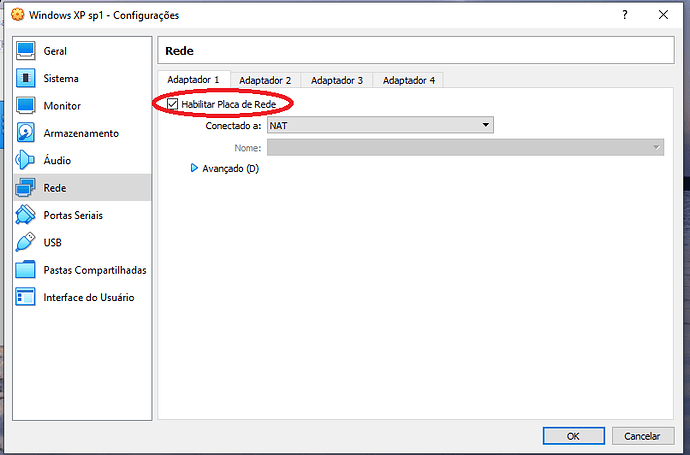690x455 pixels.
Task: Switch to Adaptador 4 tab
Action: (x=409, y=81)
